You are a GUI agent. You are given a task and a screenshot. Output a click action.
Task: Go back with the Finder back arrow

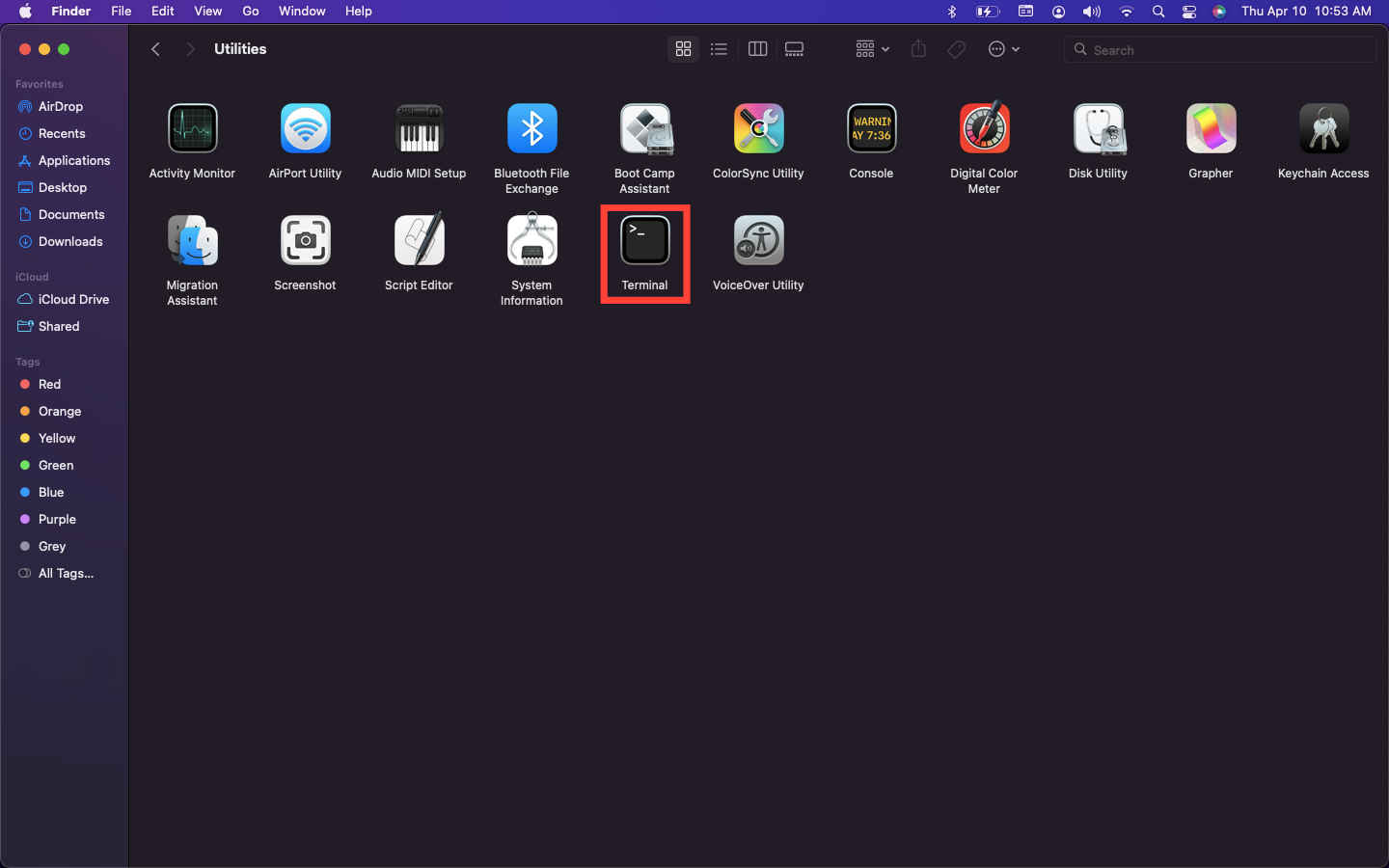pos(155,49)
